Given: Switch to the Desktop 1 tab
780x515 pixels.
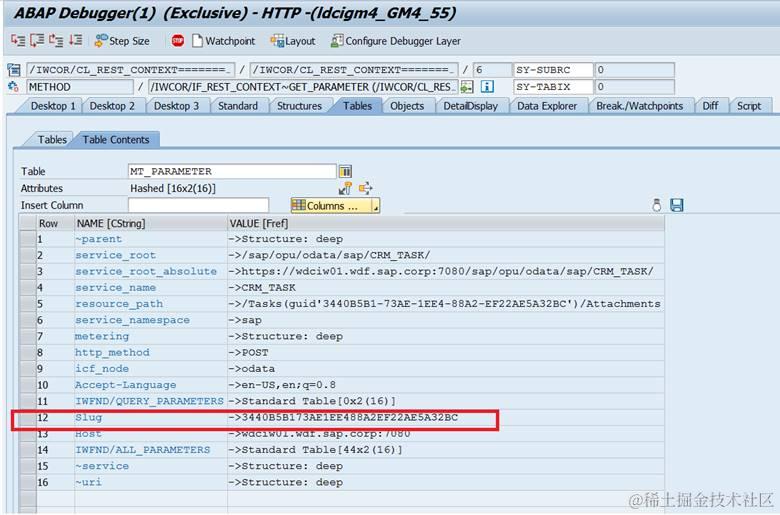Looking at the screenshot, I should tap(53, 106).
